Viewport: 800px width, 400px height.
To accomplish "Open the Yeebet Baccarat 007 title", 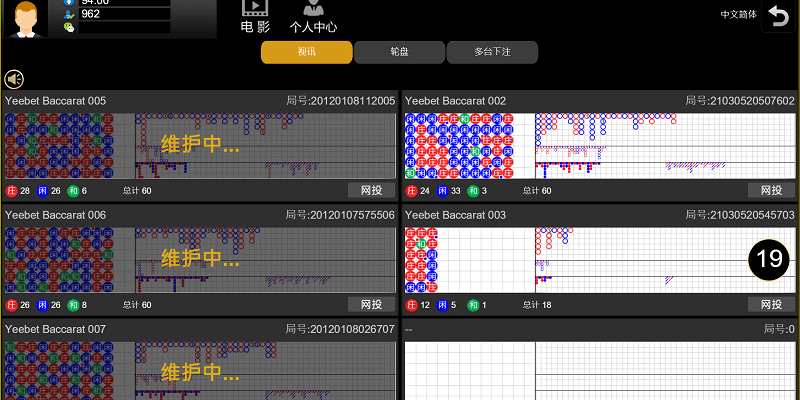I will click(56, 330).
